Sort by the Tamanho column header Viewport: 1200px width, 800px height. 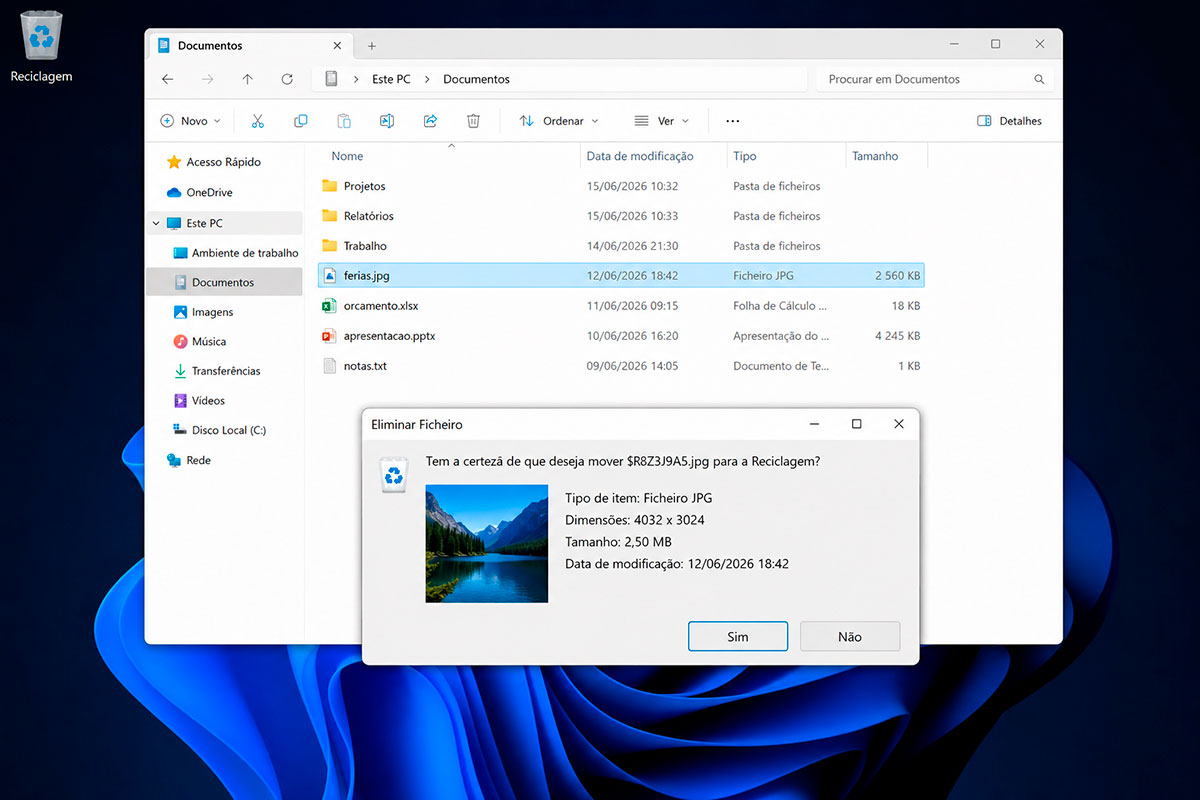[x=875, y=156]
